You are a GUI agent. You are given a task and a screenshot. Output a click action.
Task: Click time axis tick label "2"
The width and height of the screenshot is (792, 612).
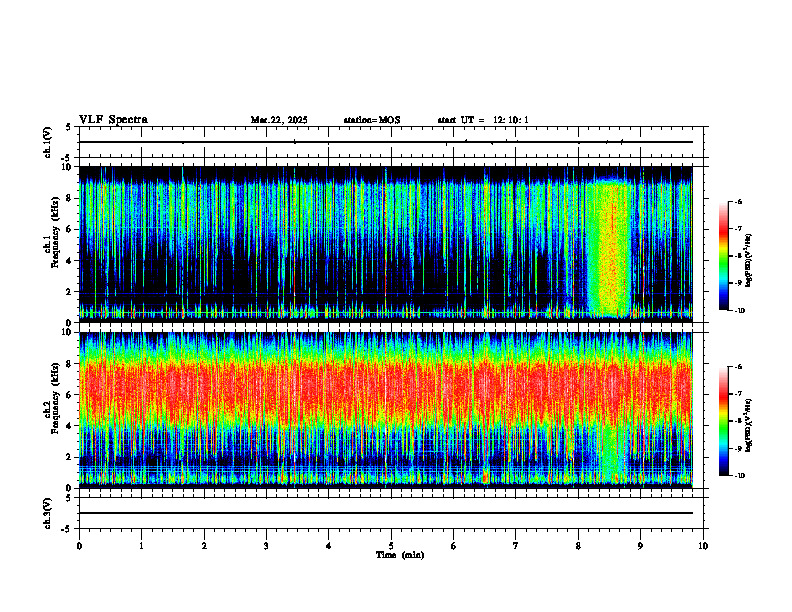pyautogui.click(x=204, y=546)
